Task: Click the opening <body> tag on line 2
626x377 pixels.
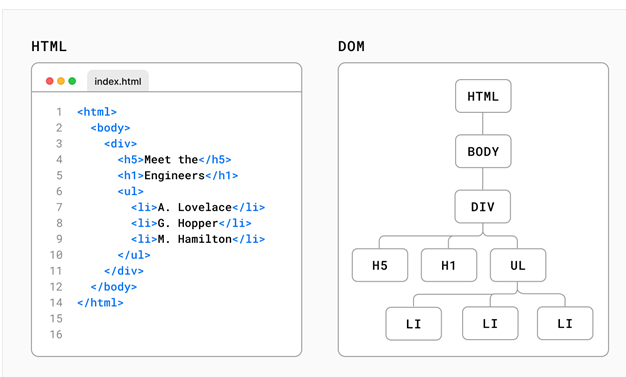Action: pos(110,128)
